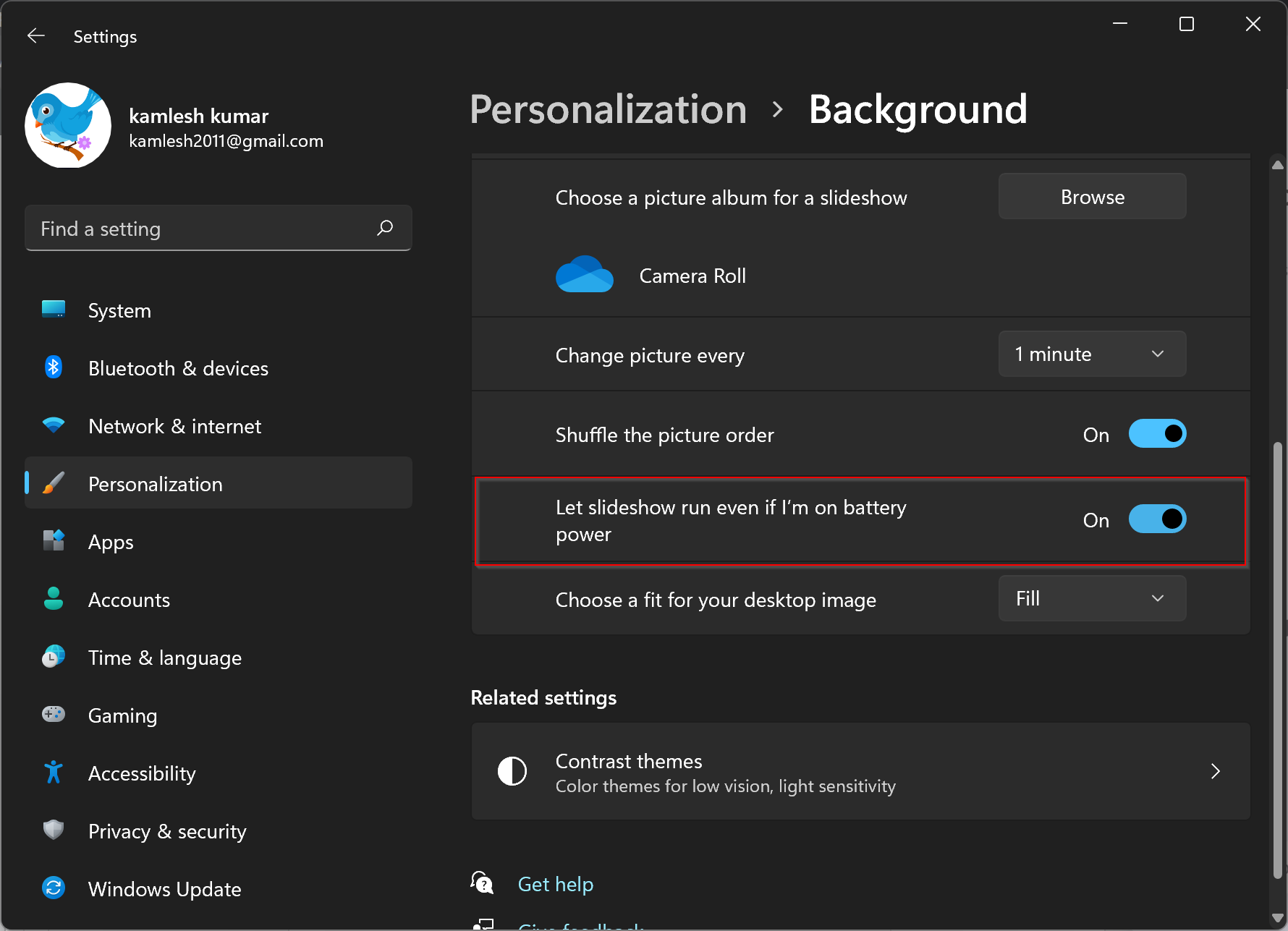Open System settings category
This screenshot has width=1288, height=931.
click(x=219, y=310)
